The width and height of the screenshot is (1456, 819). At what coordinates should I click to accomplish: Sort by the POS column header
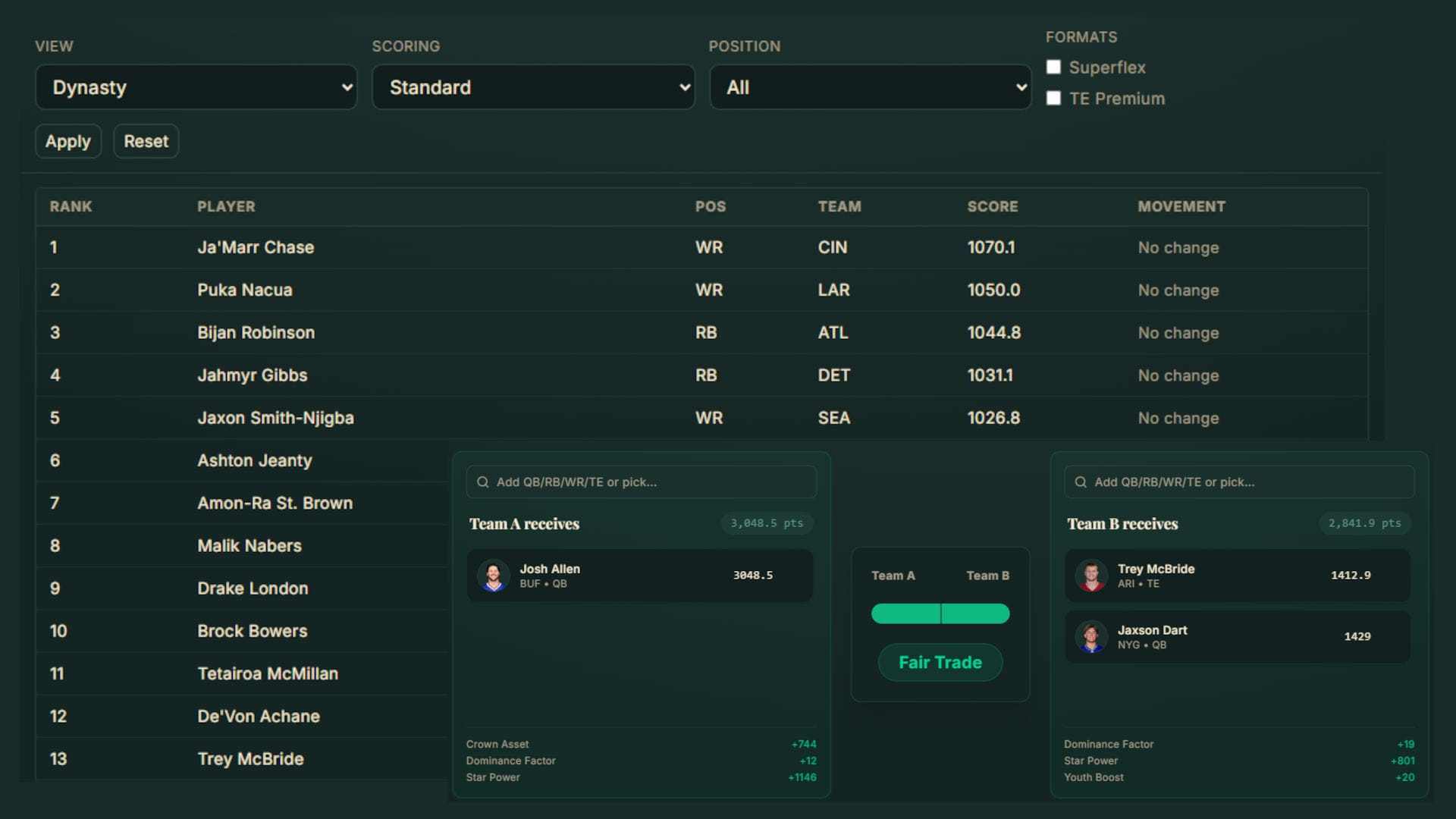711,206
